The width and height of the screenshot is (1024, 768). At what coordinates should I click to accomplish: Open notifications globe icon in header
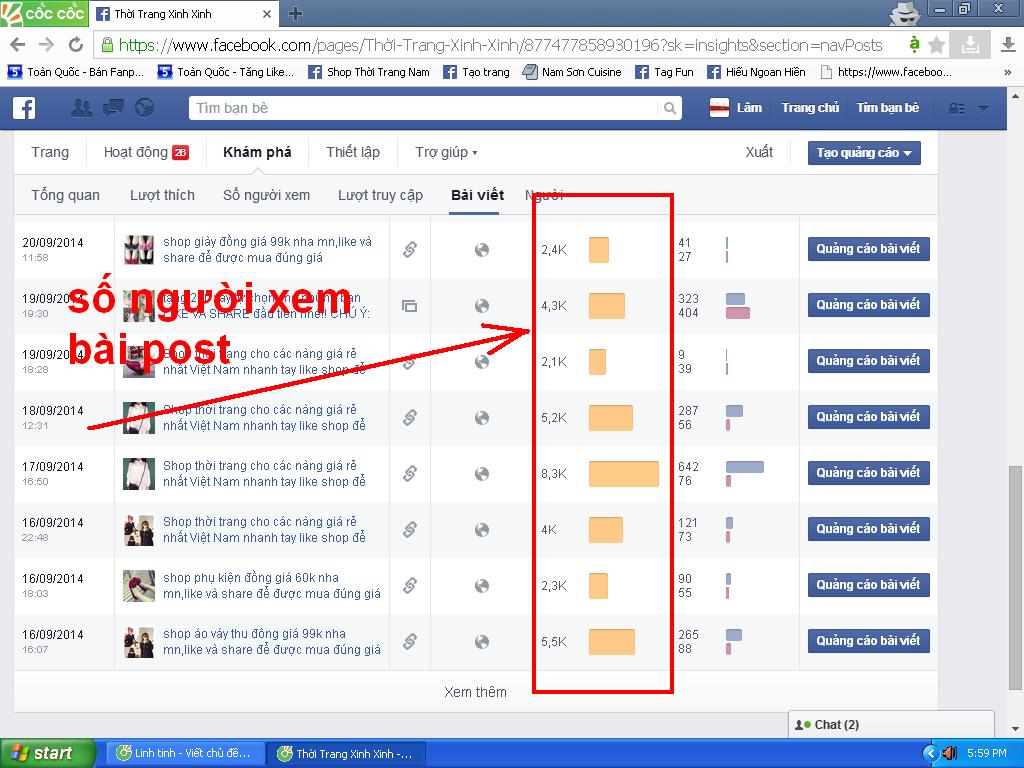tap(144, 108)
